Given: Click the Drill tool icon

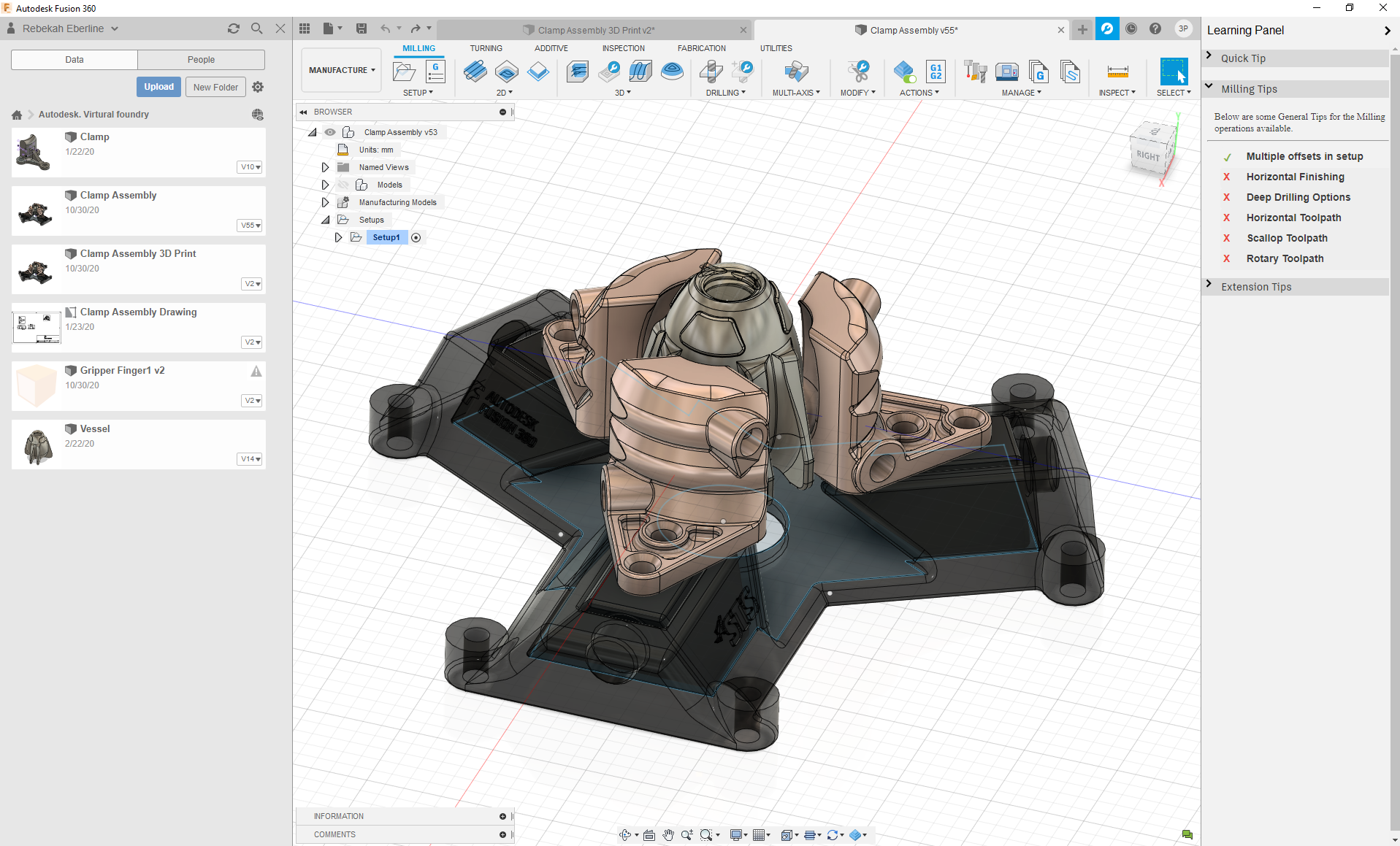Looking at the screenshot, I should click(711, 72).
